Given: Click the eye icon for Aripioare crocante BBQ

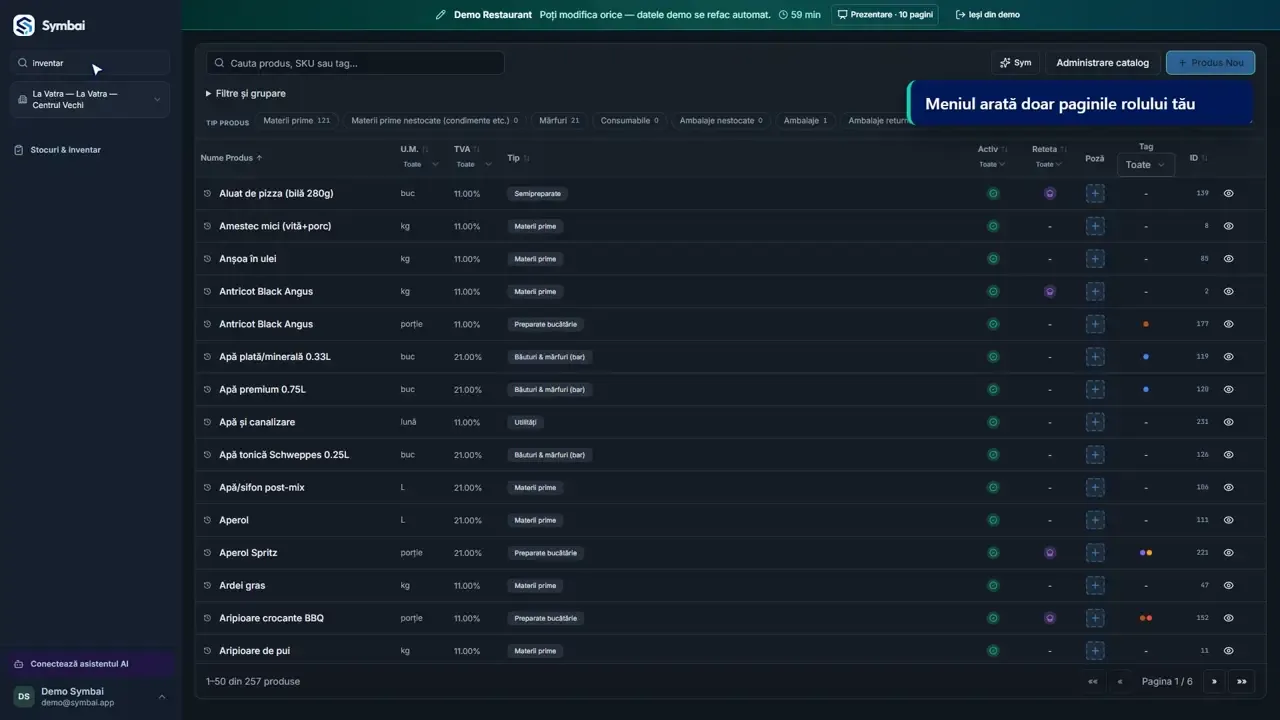Looking at the screenshot, I should tap(1229, 618).
